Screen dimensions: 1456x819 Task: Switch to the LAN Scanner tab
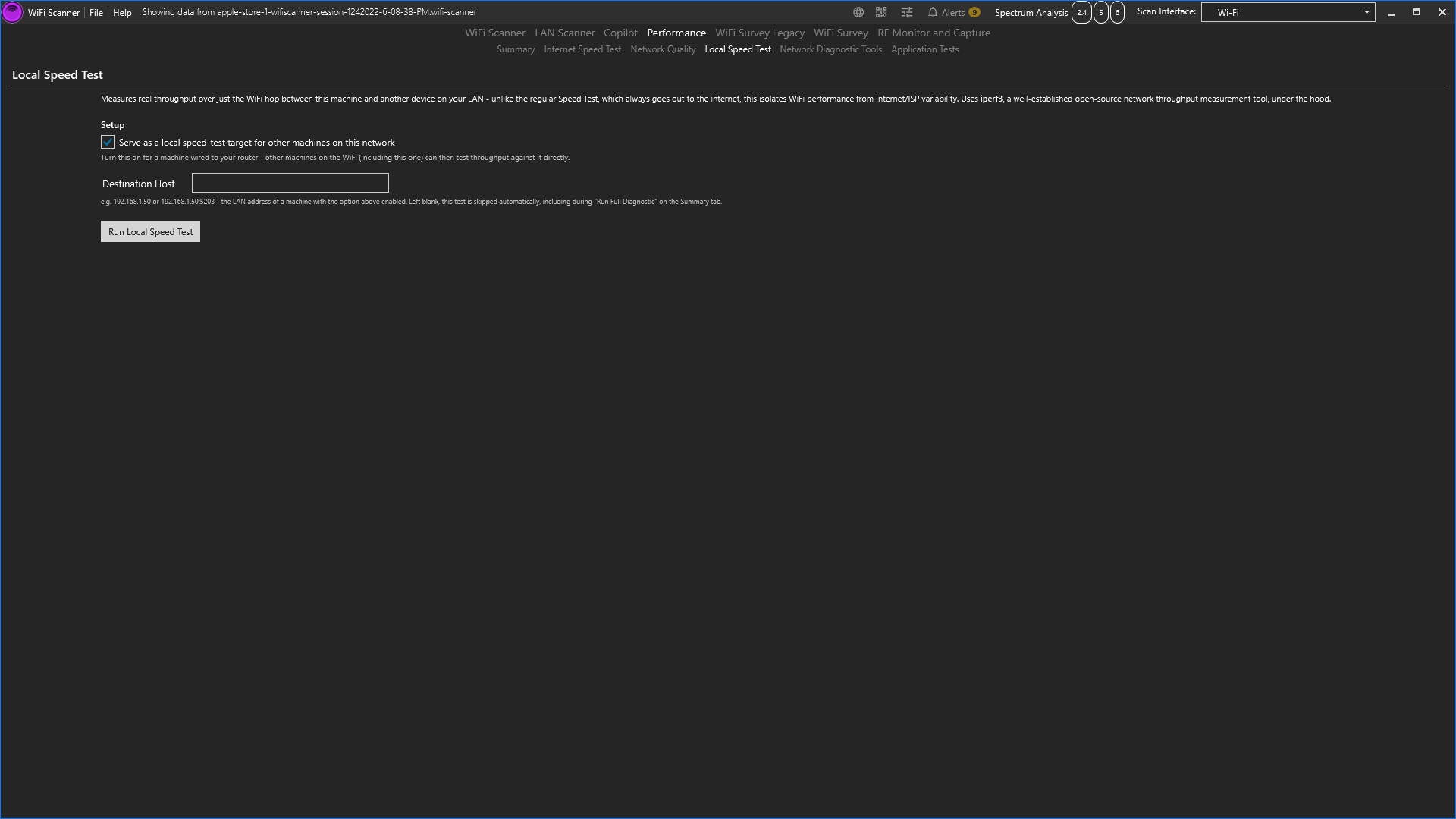[565, 33]
